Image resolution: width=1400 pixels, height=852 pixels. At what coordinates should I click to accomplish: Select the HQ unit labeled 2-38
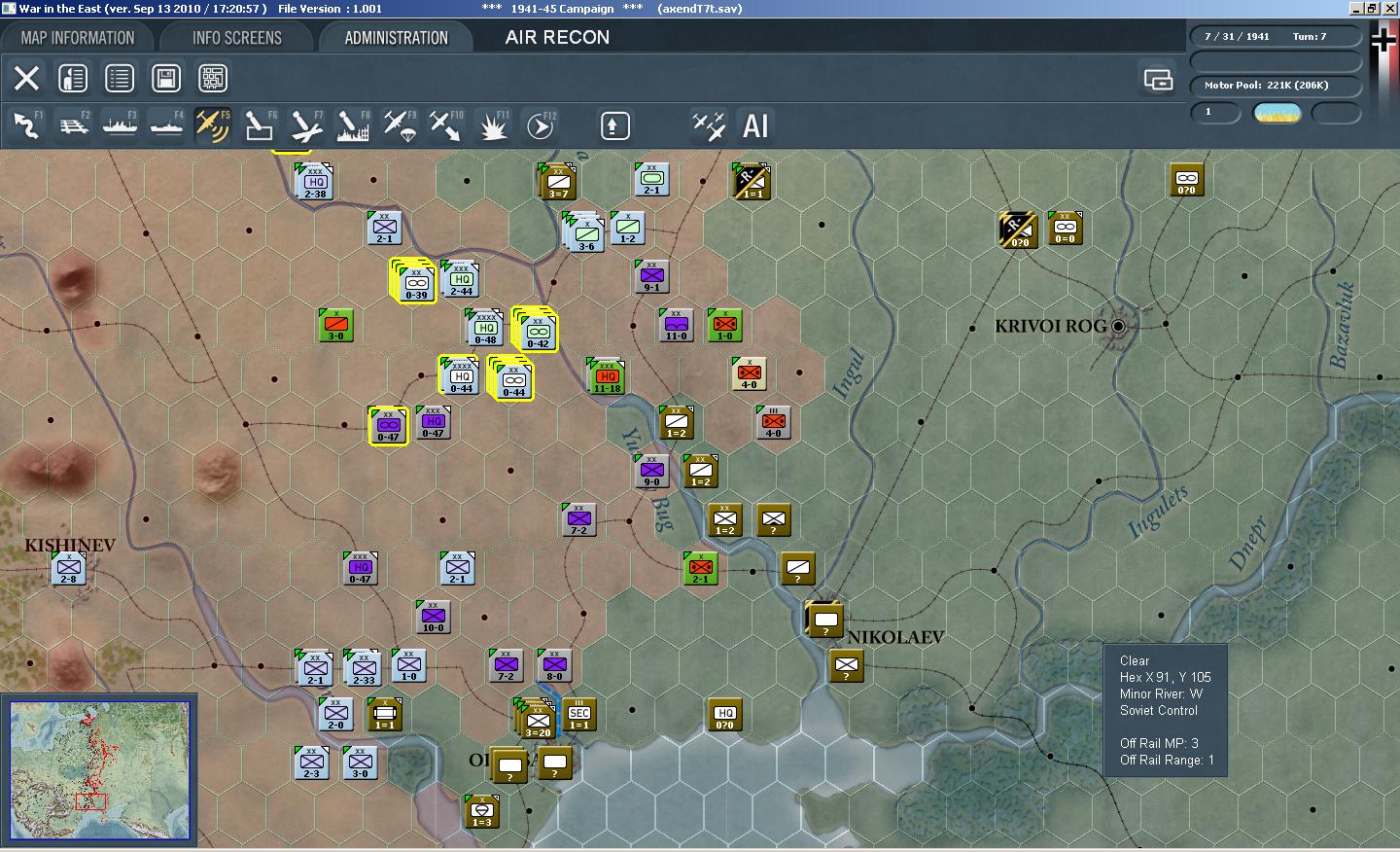point(316,182)
